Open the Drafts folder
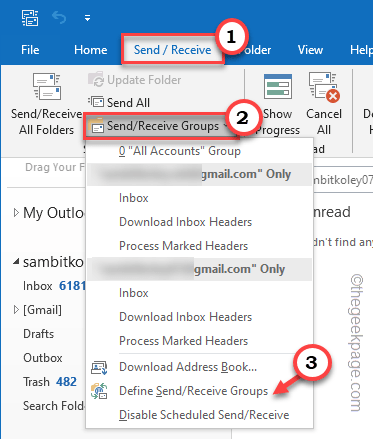 [x=39, y=334]
